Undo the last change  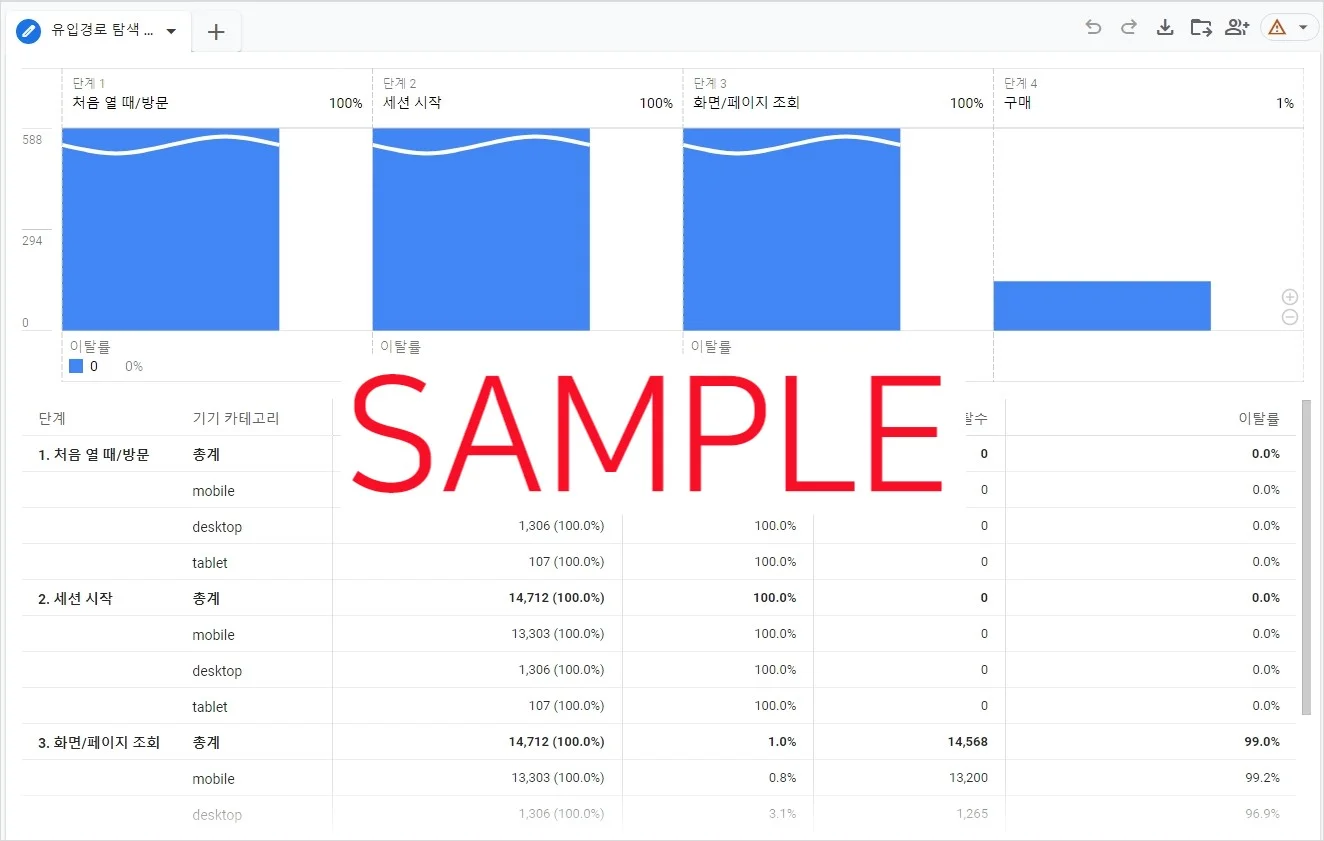1093,27
